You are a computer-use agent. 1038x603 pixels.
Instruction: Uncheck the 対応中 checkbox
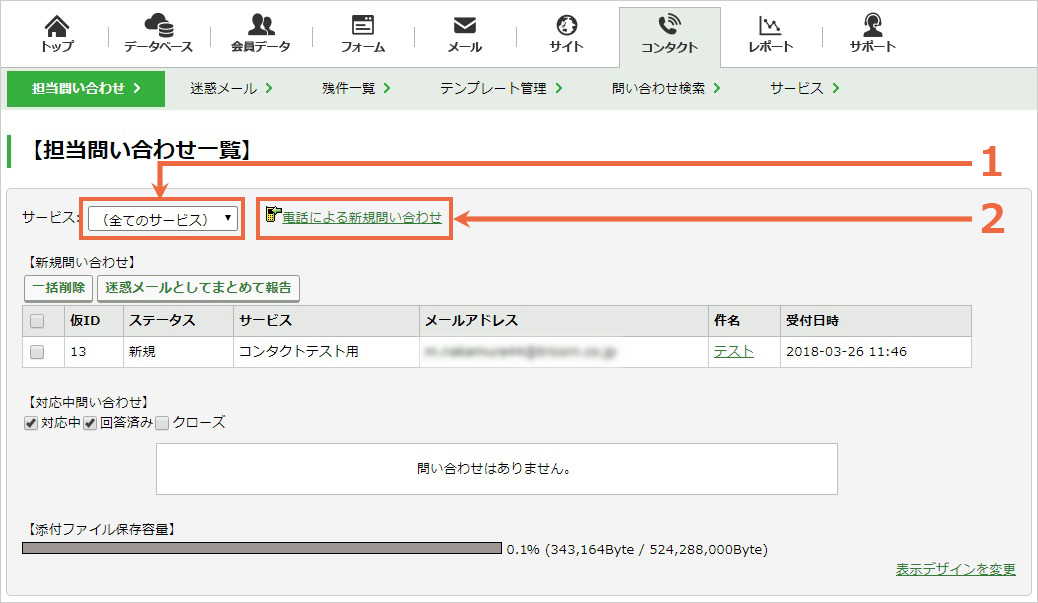click(x=30, y=423)
